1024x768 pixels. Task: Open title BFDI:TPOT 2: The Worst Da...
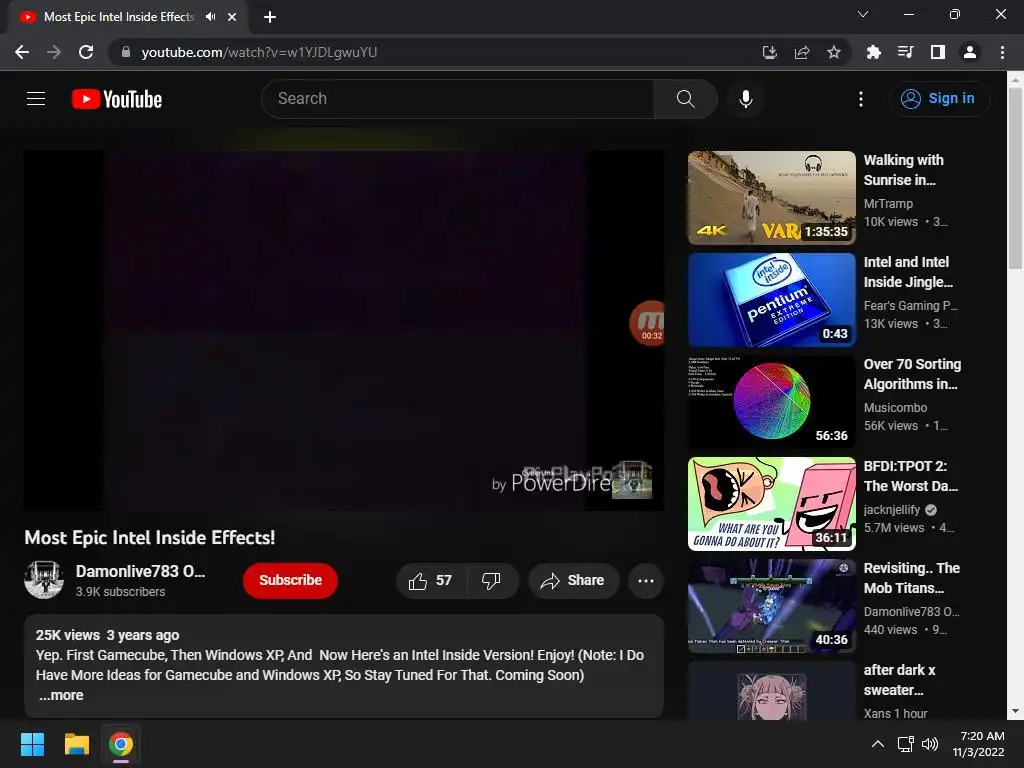pyautogui.click(x=911, y=476)
